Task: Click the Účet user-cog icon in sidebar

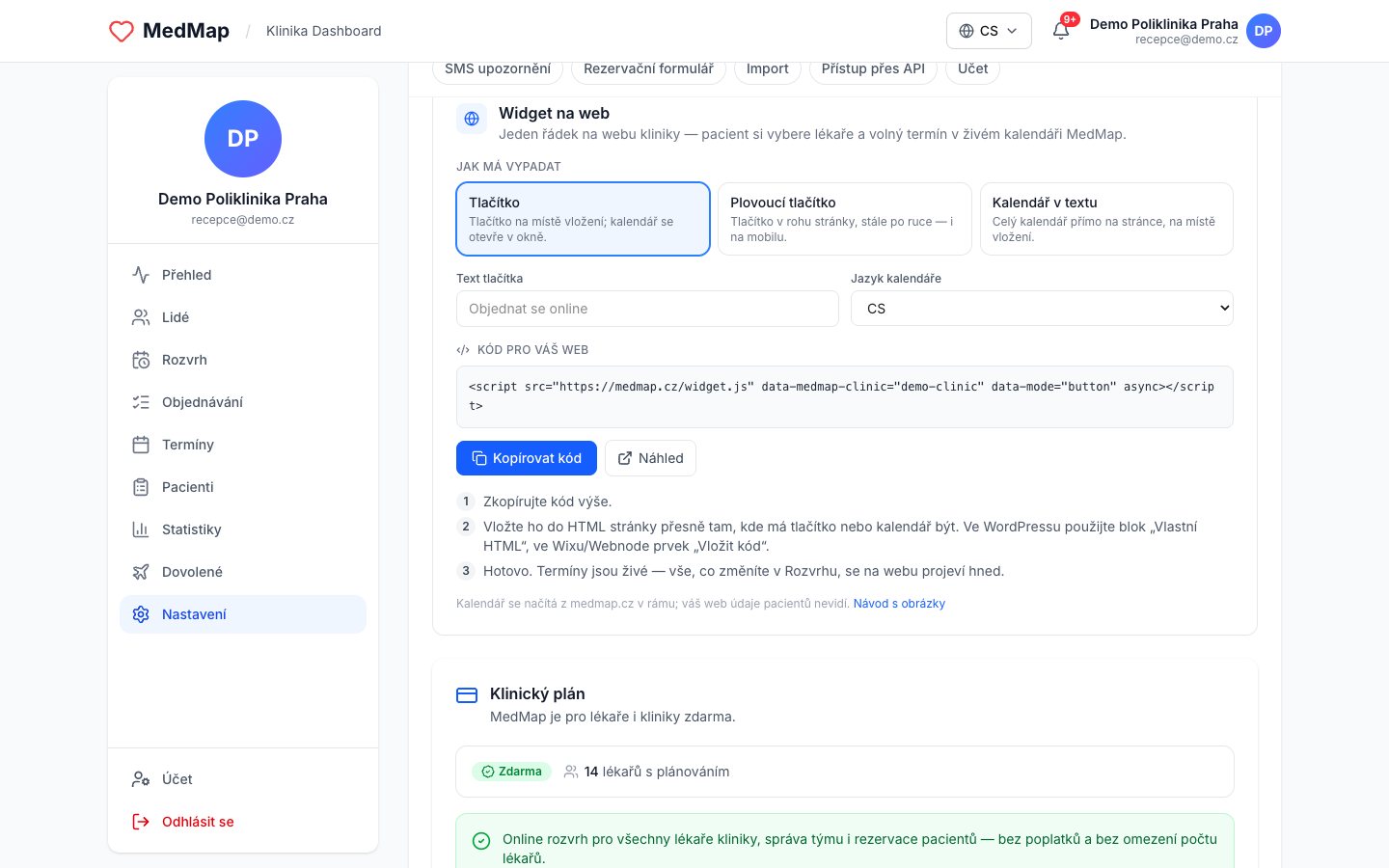Action: tap(141, 779)
